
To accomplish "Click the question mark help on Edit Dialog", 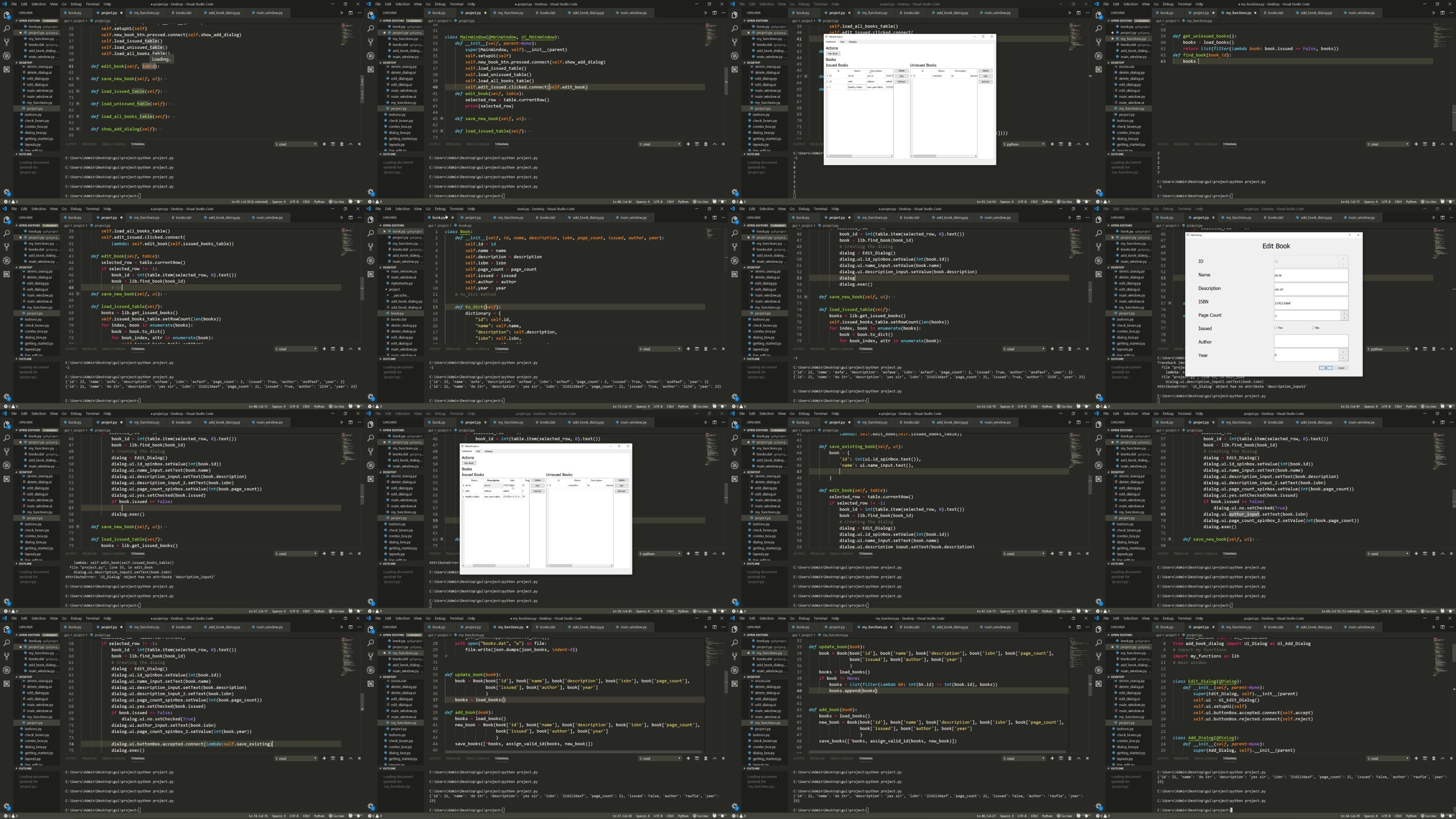I will pyautogui.click(x=1350, y=235).
